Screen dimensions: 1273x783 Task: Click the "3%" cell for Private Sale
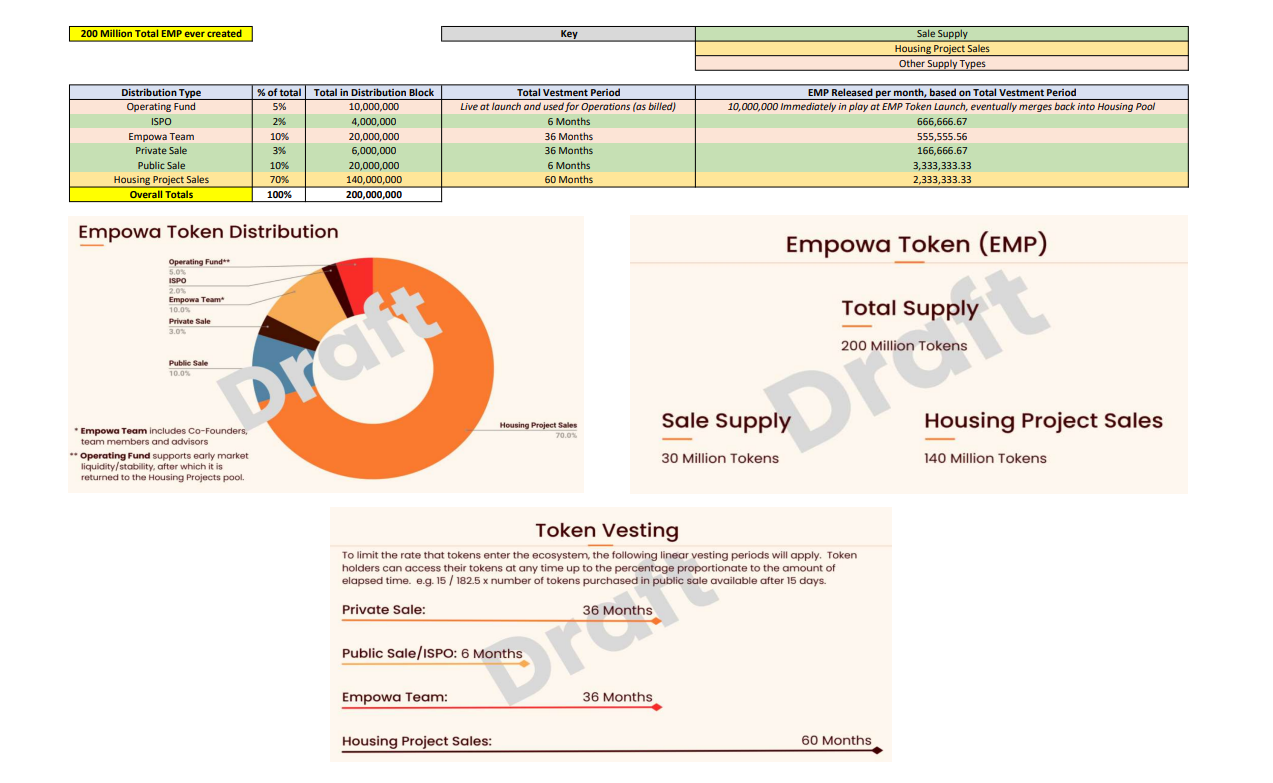279,151
